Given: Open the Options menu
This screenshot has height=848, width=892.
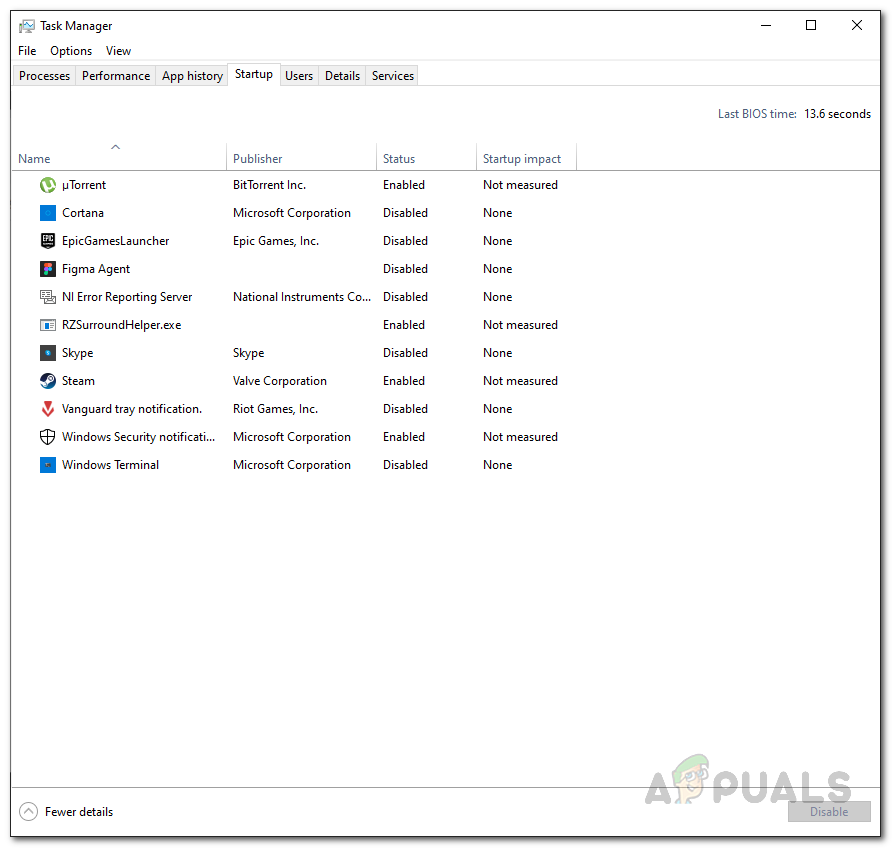Looking at the screenshot, I should point(71,51).
